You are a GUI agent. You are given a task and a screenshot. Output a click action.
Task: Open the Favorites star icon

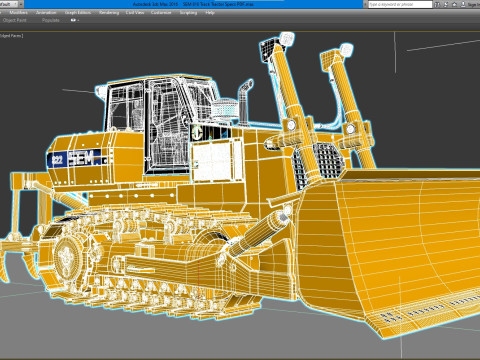[x=454, y=4]
